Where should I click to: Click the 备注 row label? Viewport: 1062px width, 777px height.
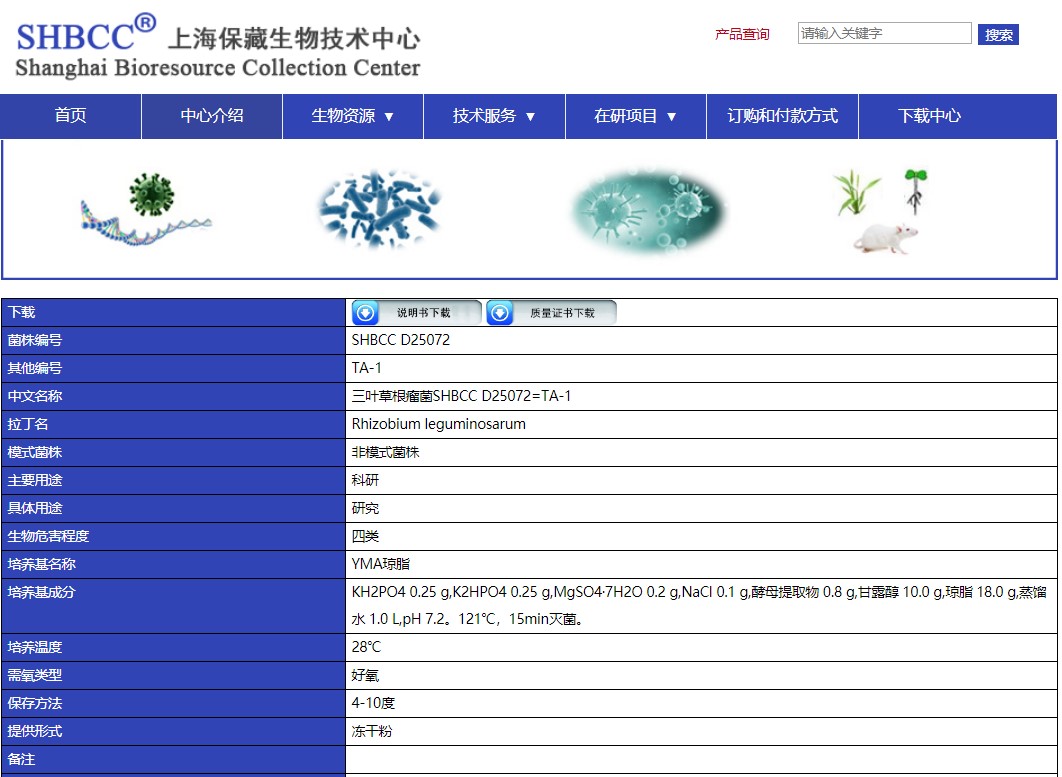click(x=21, y=759)
